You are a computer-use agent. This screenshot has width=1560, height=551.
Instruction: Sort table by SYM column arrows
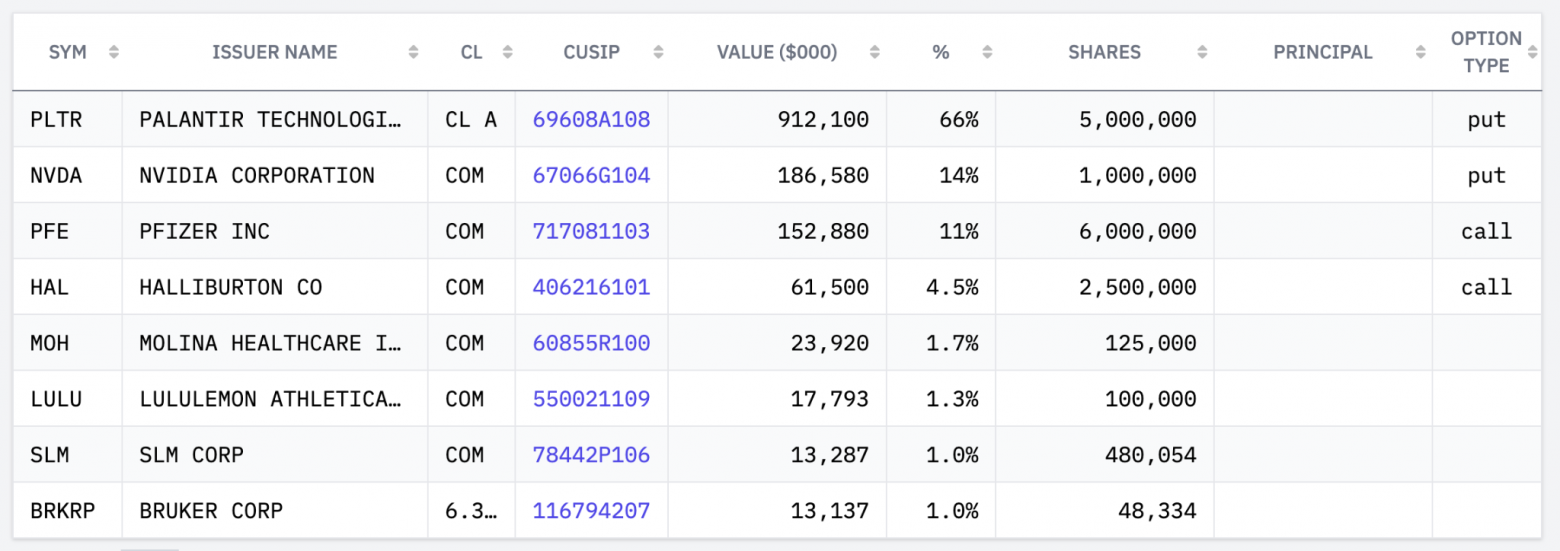point(113,52)
